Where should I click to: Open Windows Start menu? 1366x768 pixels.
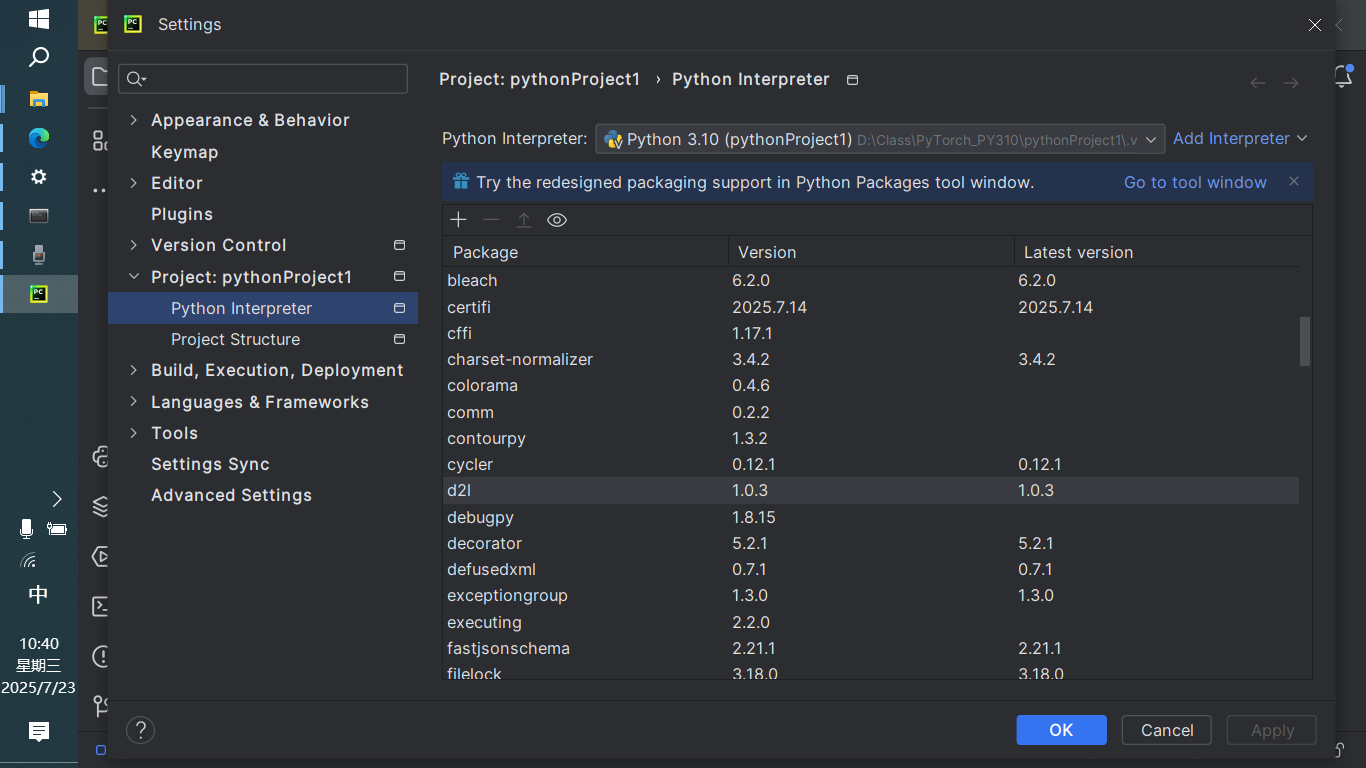pyautogui.click(x=39, y=18)
